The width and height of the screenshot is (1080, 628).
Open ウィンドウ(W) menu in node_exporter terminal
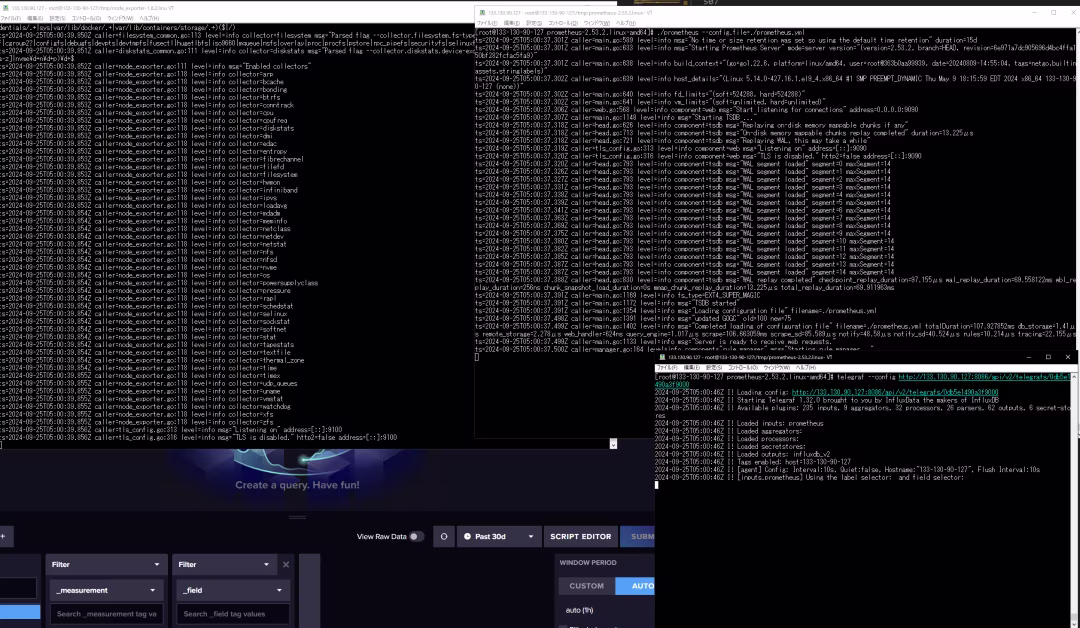tap(120, 19)
